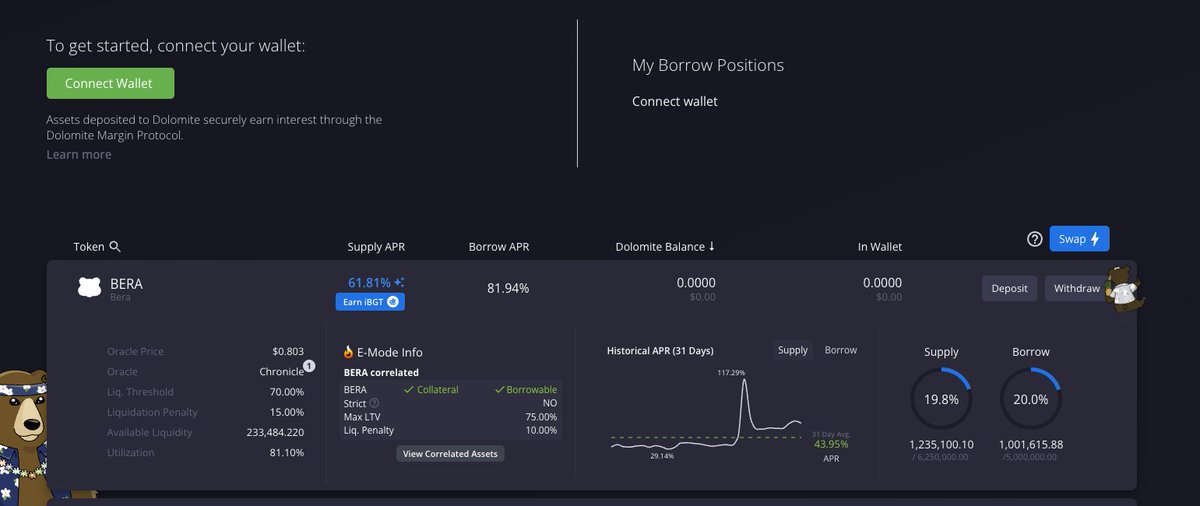Click the Chronicle oracle name
This screenshot has height=506, width=1200.
(281, 372)
